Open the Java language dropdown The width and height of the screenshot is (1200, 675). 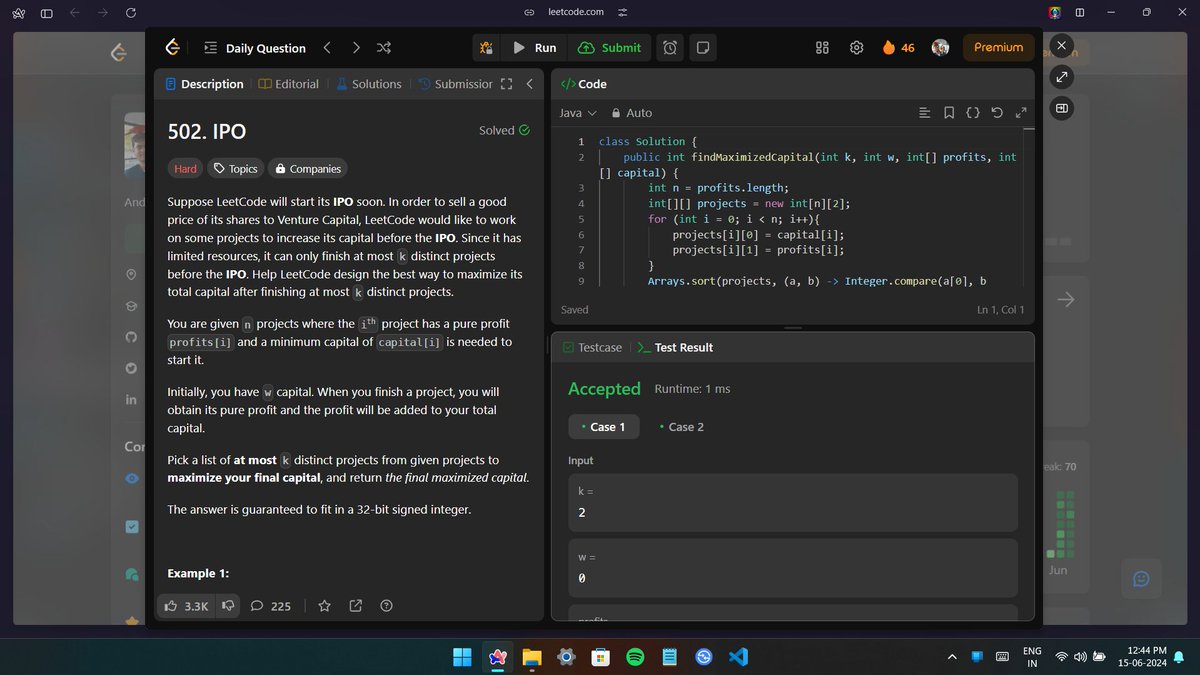(x=578, y=113)
